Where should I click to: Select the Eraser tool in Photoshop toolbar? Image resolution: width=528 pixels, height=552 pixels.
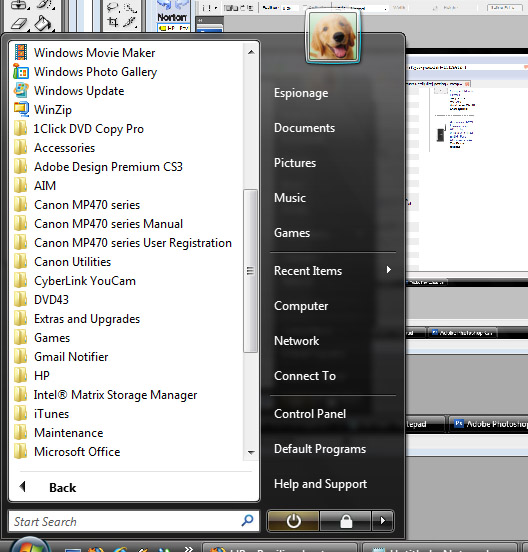click(19, 24)
